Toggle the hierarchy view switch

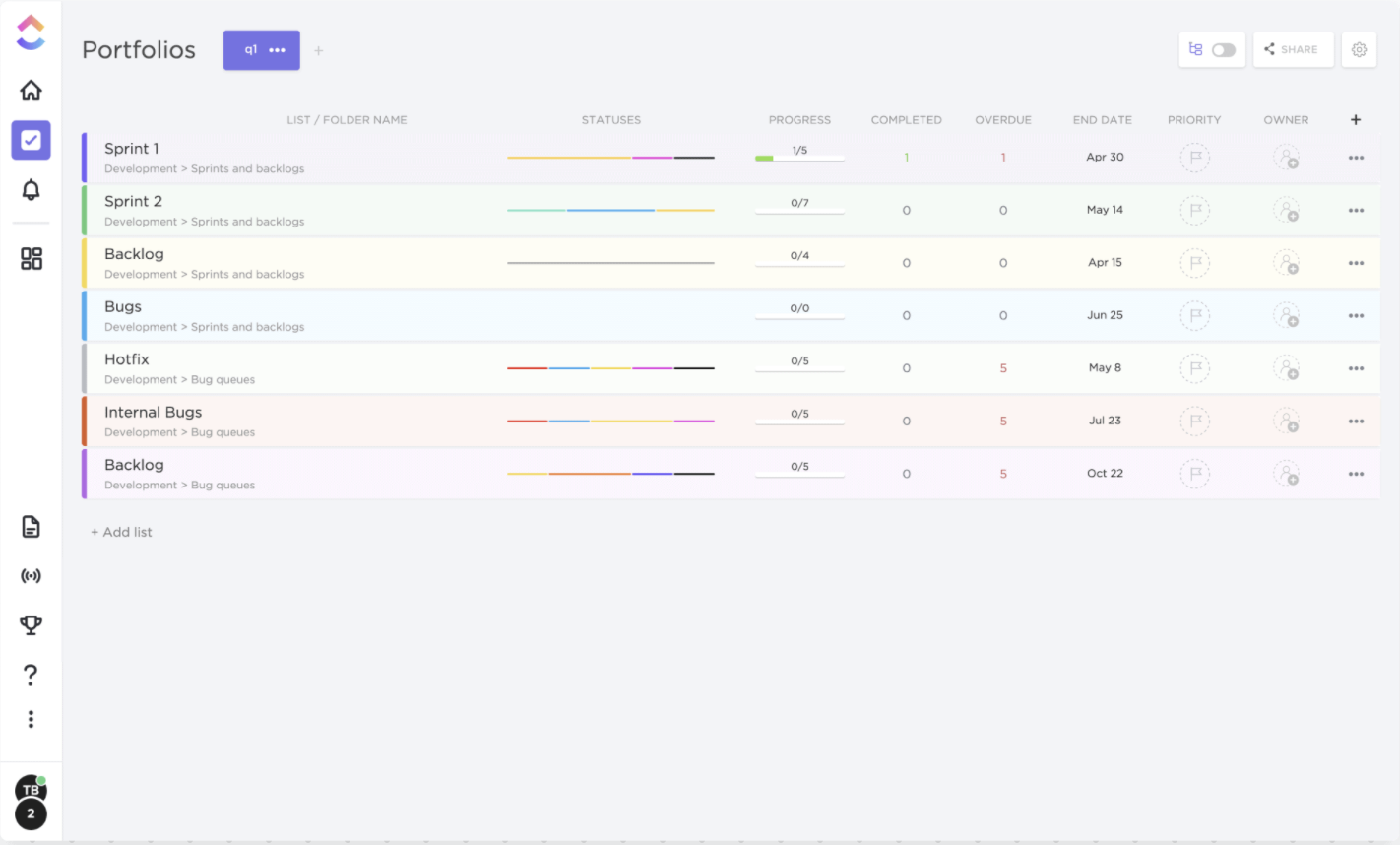tap(1223, 50)
